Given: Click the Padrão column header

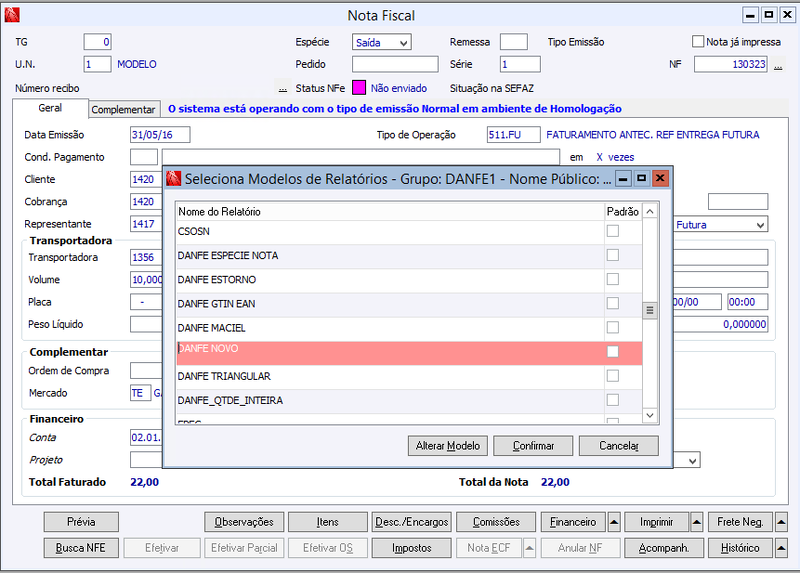Looking at the screenshot, I should pos(623,212).
